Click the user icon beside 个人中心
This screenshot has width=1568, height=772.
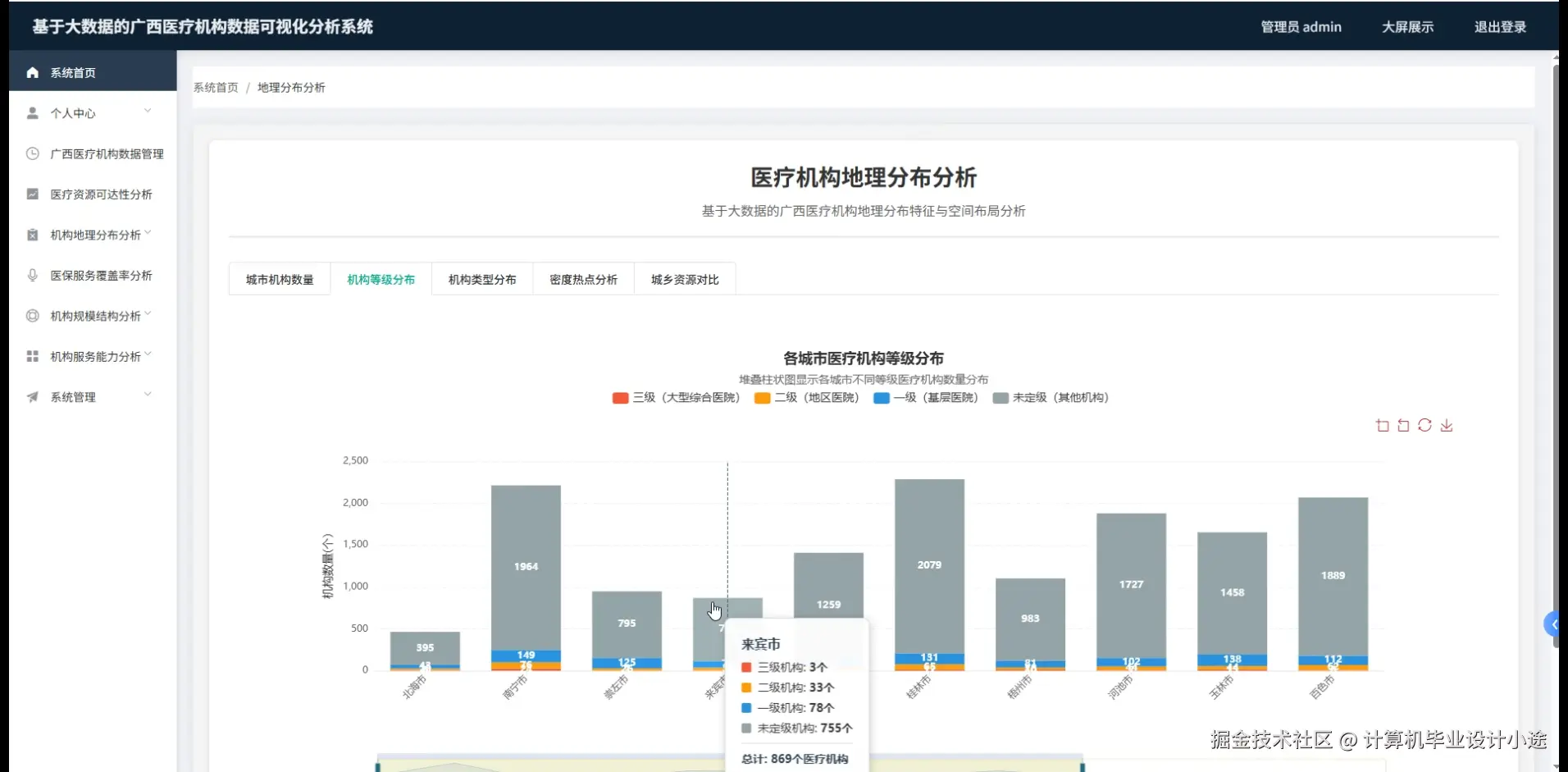(x=33, y=113)
